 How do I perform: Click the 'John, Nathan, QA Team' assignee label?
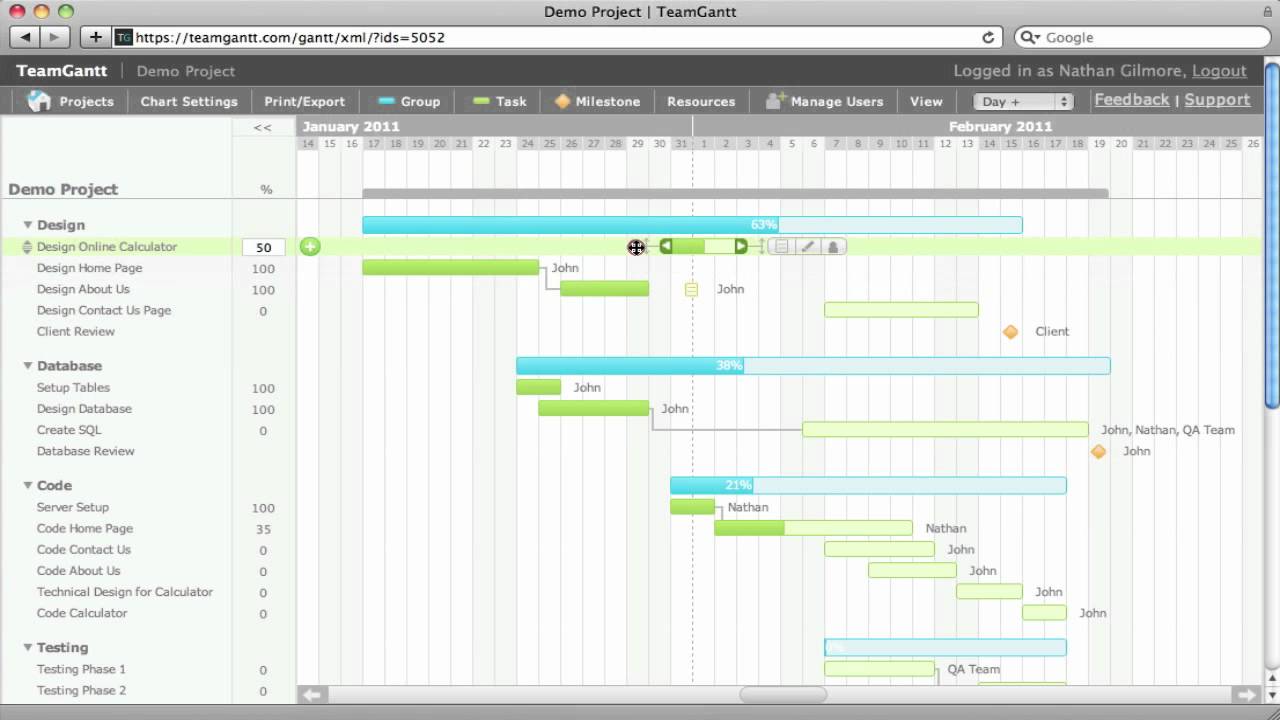(x=1168, y=430)
